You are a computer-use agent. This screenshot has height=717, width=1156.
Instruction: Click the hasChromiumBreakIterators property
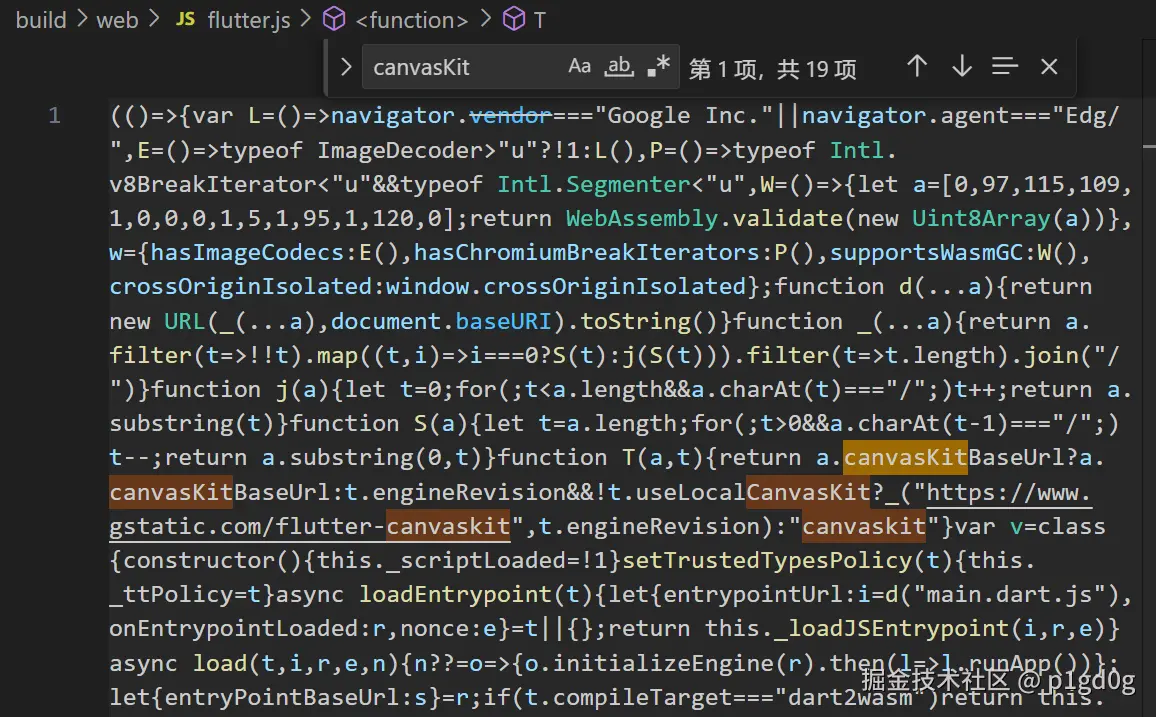[587, 253]
